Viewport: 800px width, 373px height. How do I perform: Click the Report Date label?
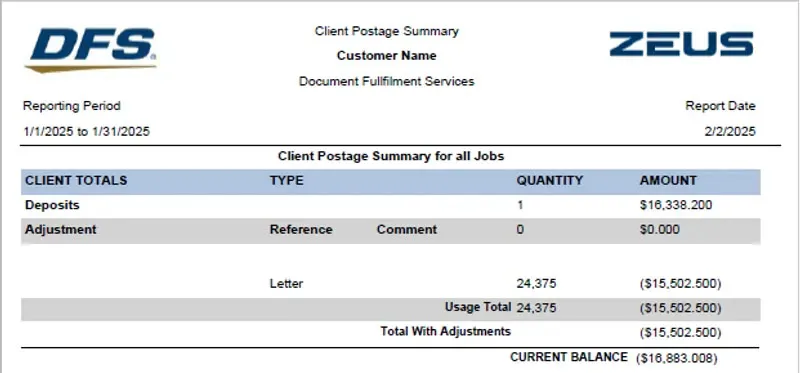[720, 106]
